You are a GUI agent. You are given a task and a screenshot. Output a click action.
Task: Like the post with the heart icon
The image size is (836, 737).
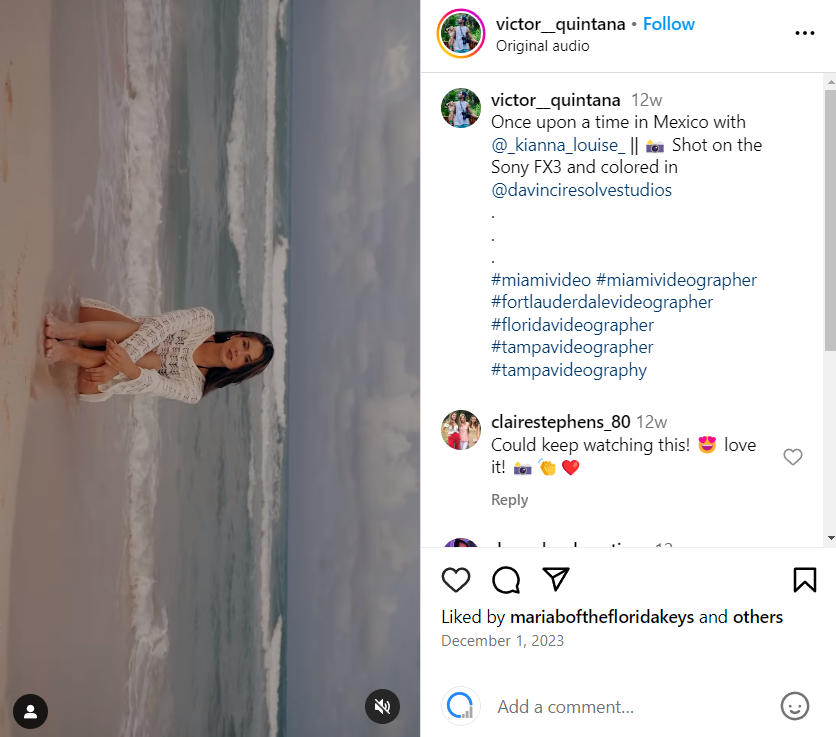pyautogui.click(x=456, y=580)
